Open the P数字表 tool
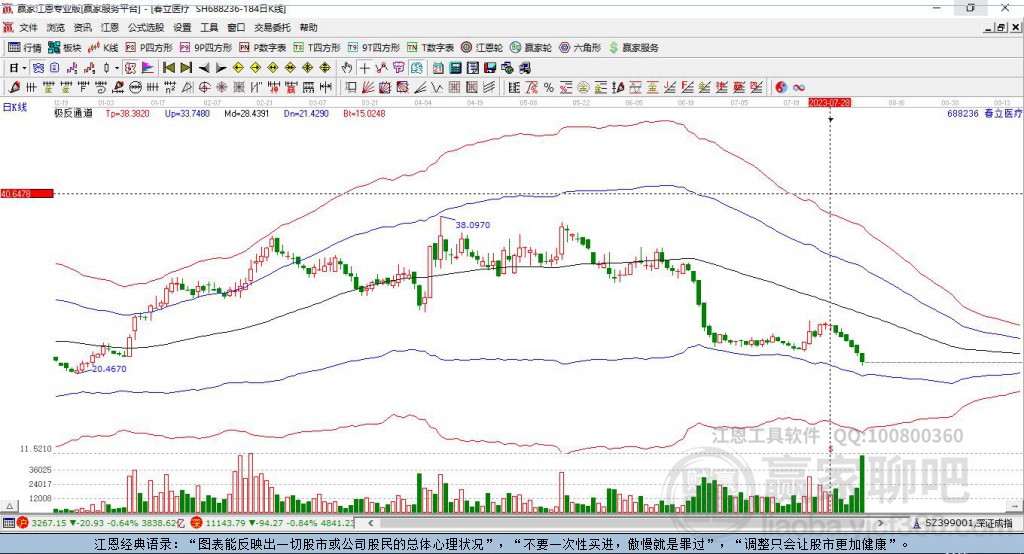Viewport: 1024px width, 554px height. tap(263, 48)
